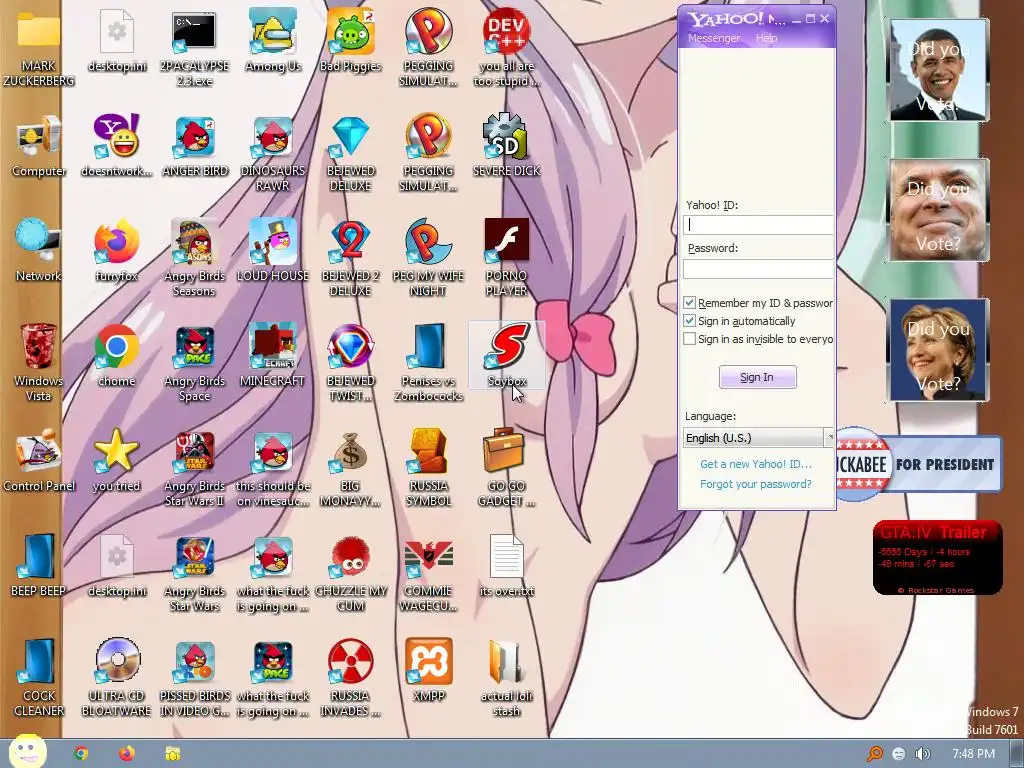Launch Chrome from the taskbar
Image resolution: width=1024 pixels, height=768 pixels.
point(81,754)
